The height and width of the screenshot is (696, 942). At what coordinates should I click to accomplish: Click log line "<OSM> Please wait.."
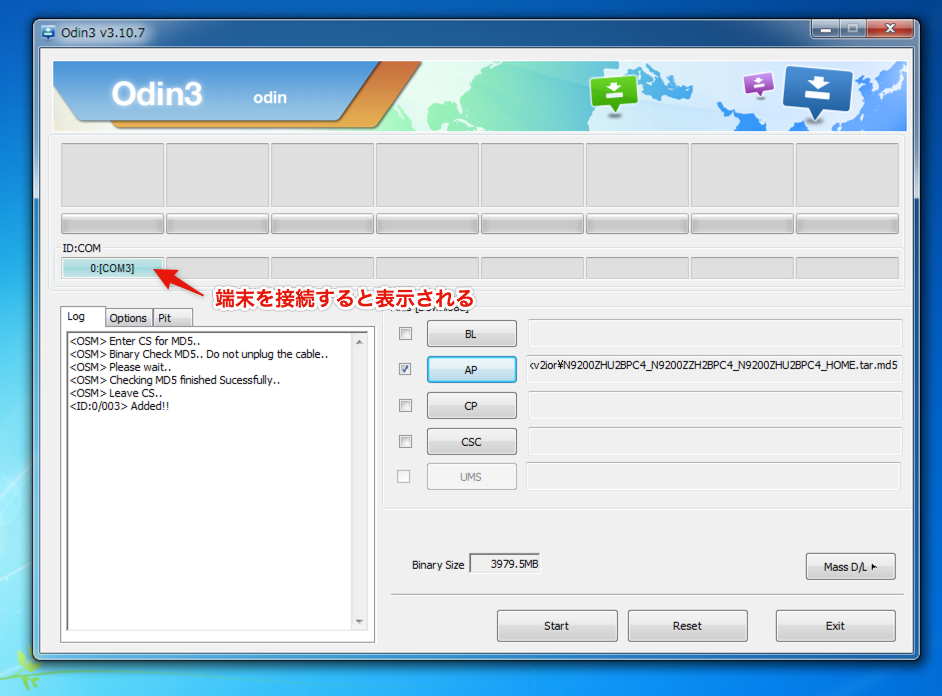[x=121, y=367]
